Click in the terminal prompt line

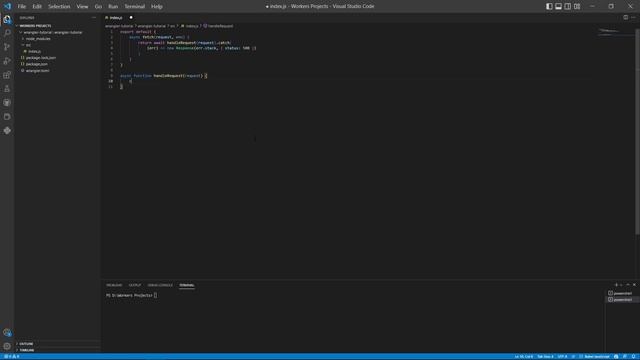131,295
